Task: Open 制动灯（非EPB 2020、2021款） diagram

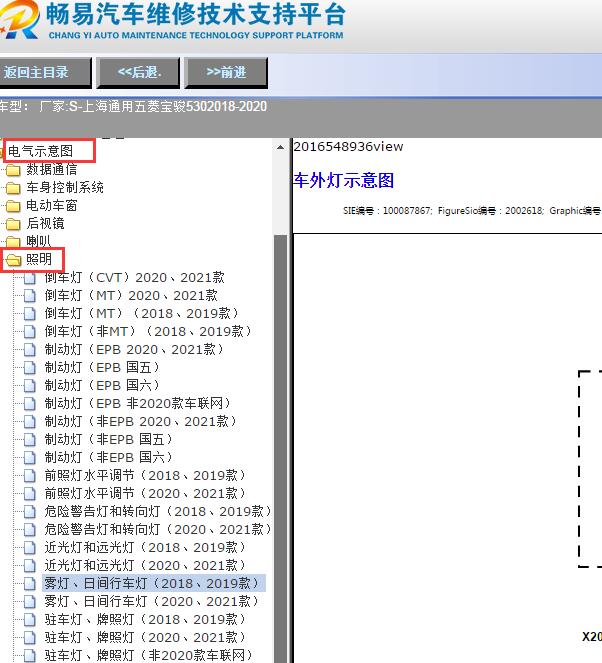Action: pyautogui.click(x=141, y=421)
